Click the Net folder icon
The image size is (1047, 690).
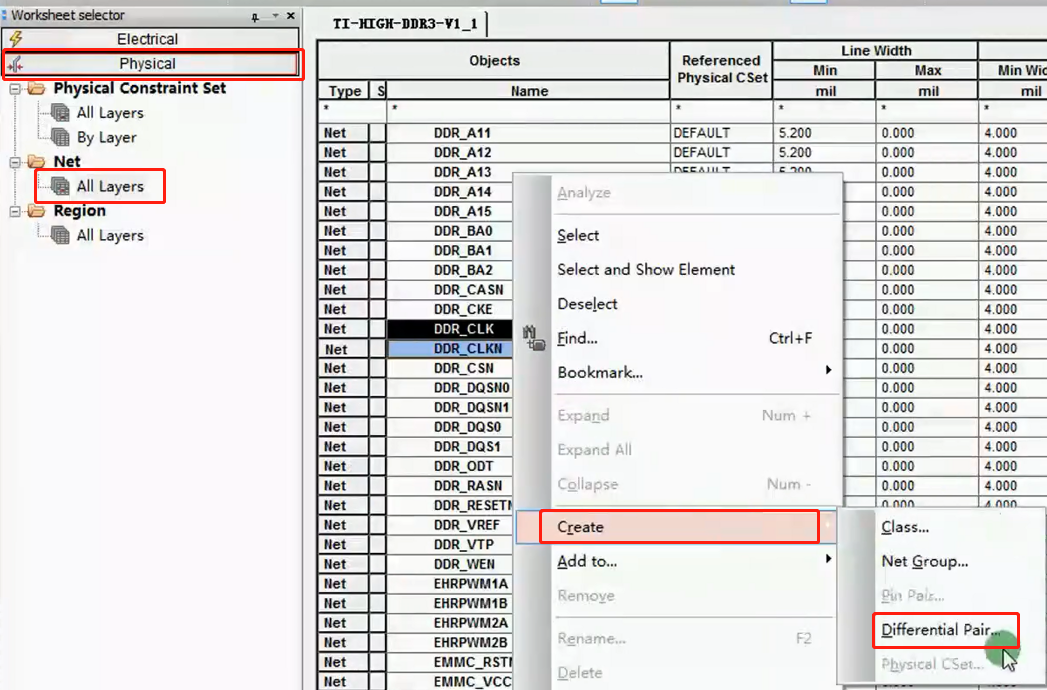click(36, 162)
